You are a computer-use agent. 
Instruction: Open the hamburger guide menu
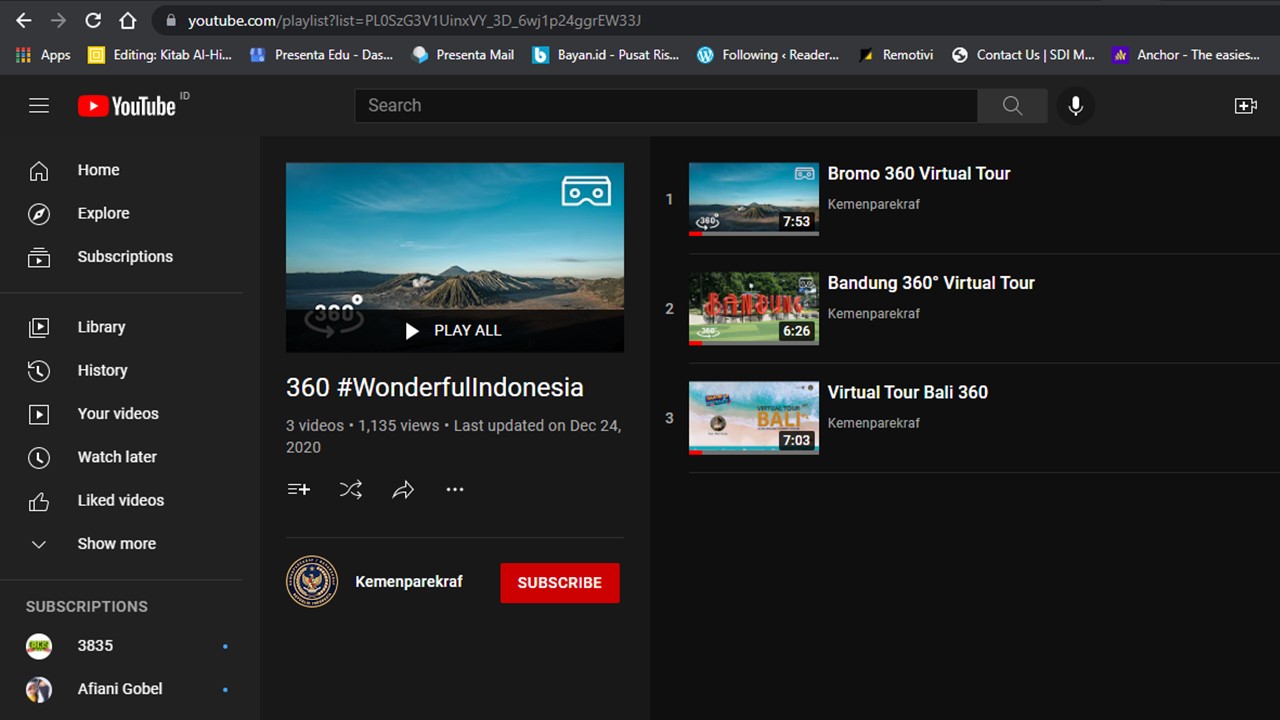tap(39, 106)
